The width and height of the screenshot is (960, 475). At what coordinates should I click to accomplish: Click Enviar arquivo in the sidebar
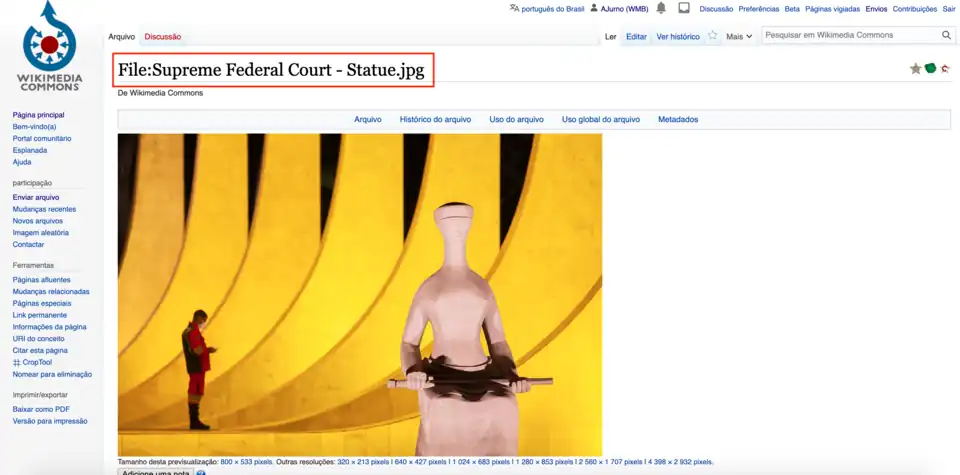pyautogui.click(x=35, y=198)
